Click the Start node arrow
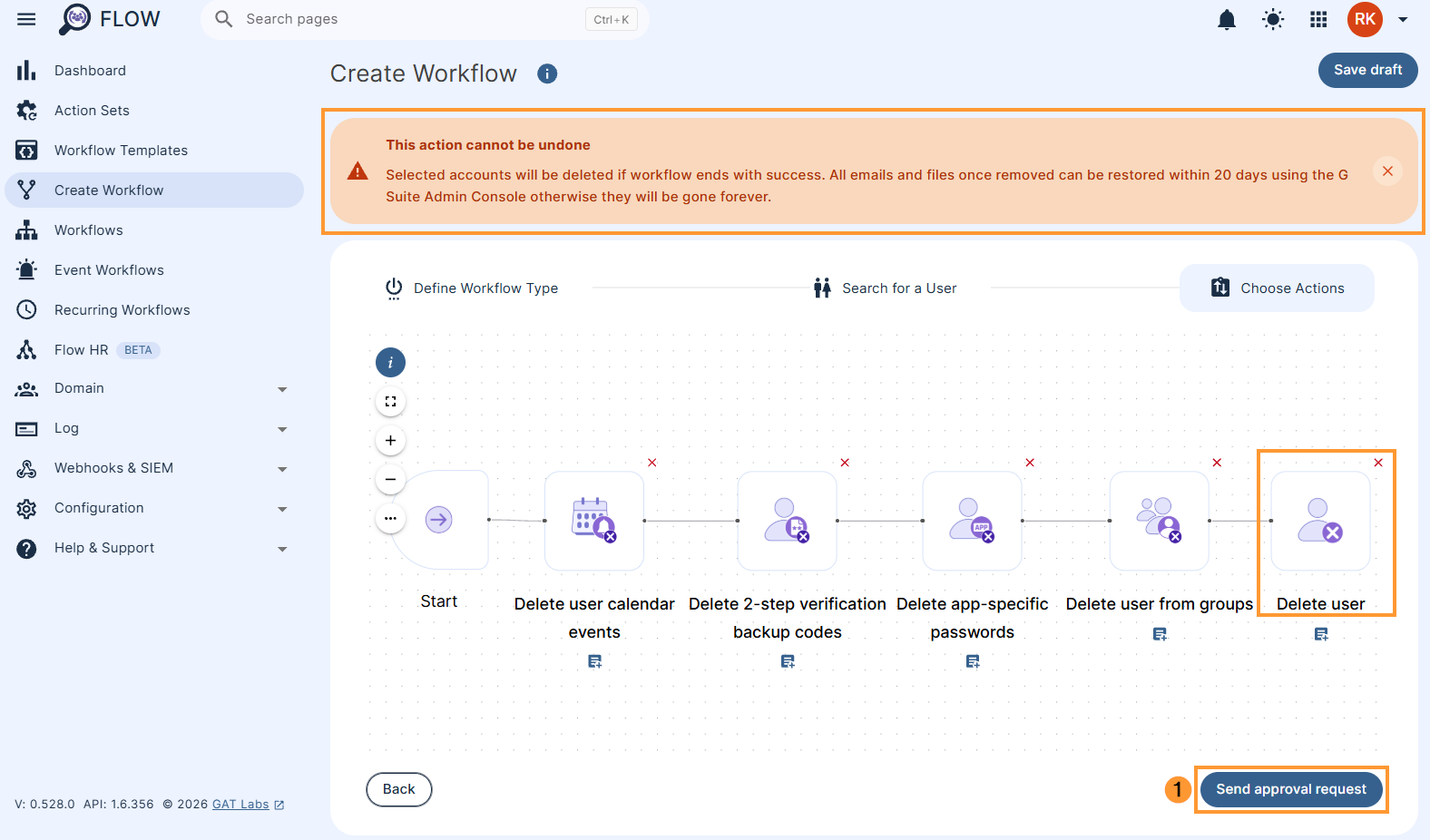 click(x=439, y=520)
